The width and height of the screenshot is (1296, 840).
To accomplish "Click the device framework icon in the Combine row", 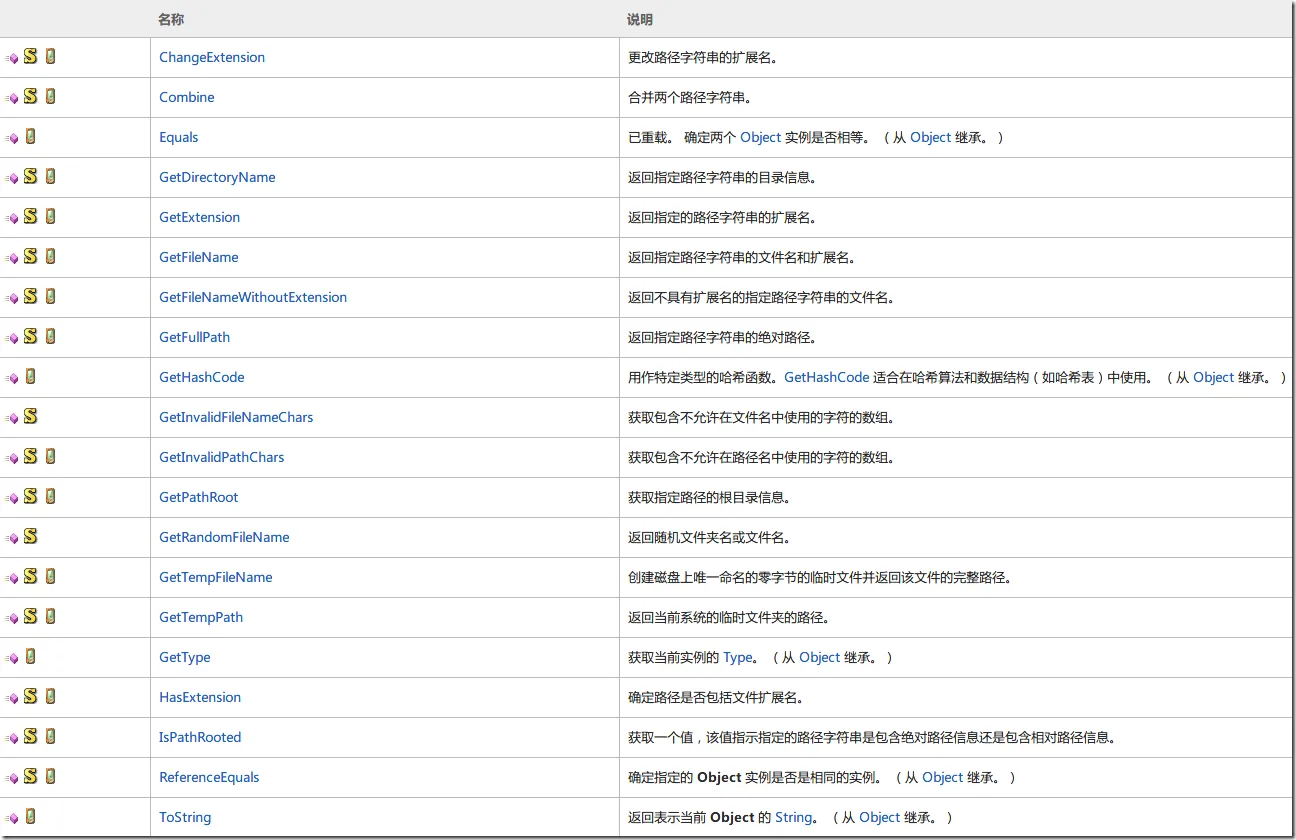I will coord(50,97).
